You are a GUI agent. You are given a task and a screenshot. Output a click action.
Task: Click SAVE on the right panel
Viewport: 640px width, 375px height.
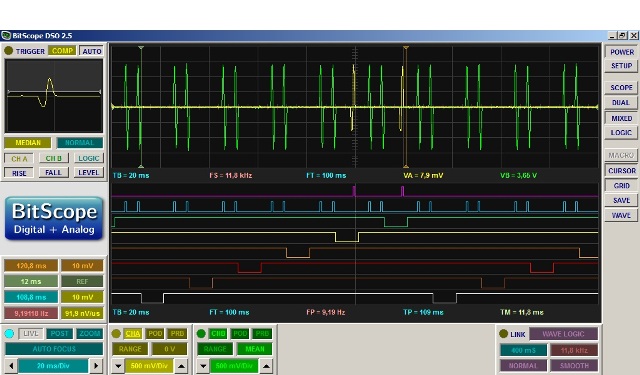tap(621, 200)
